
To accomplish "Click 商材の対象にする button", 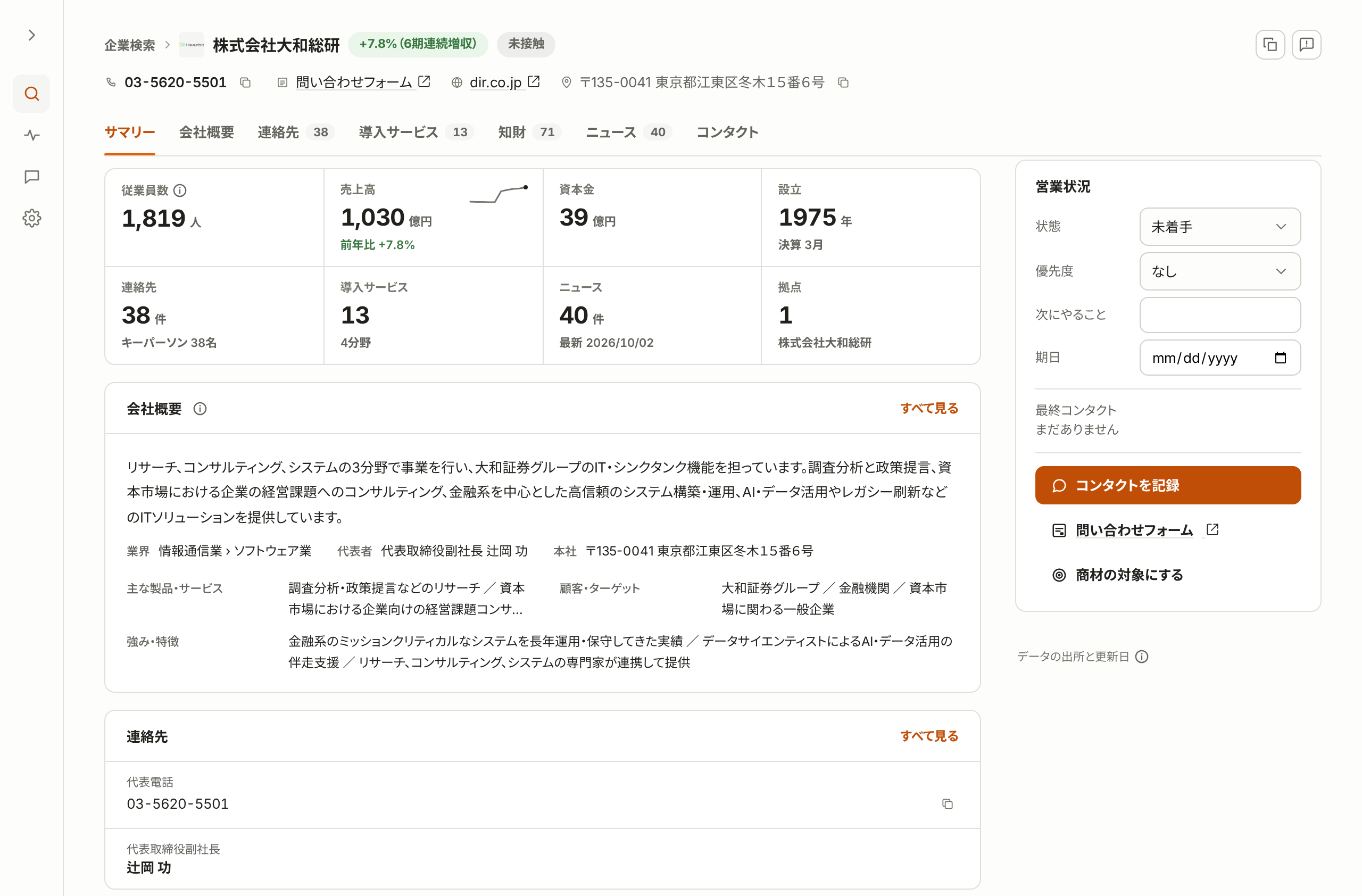I will [x=1118, y=575].
